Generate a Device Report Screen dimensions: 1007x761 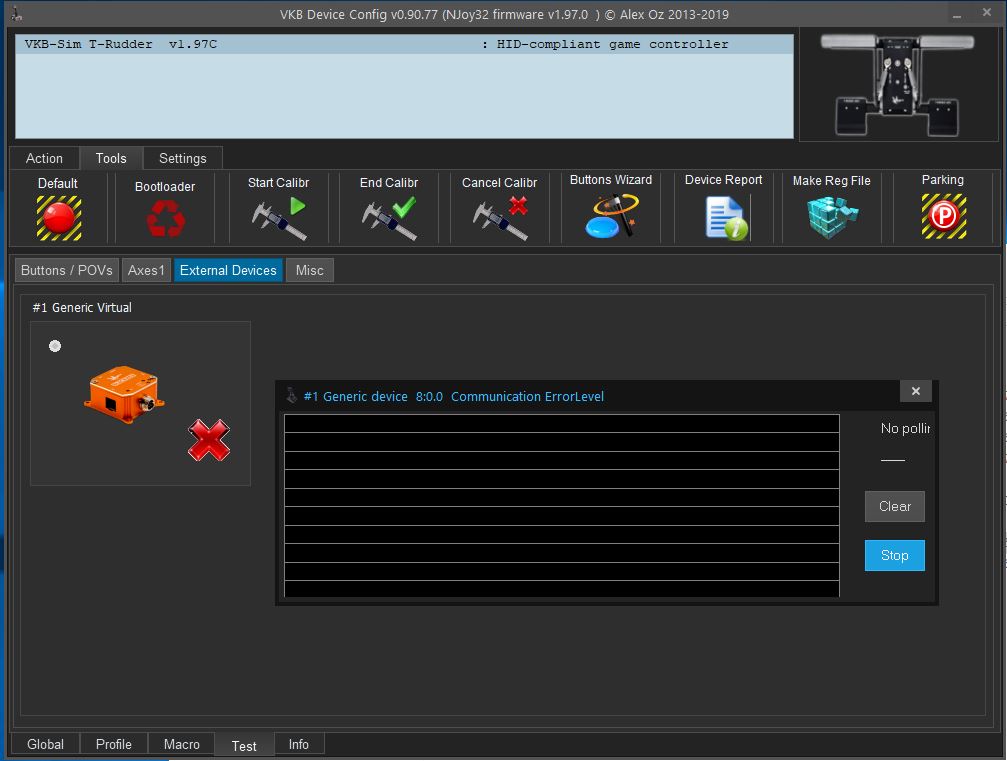pyautogui.click(x=726, y=218)
